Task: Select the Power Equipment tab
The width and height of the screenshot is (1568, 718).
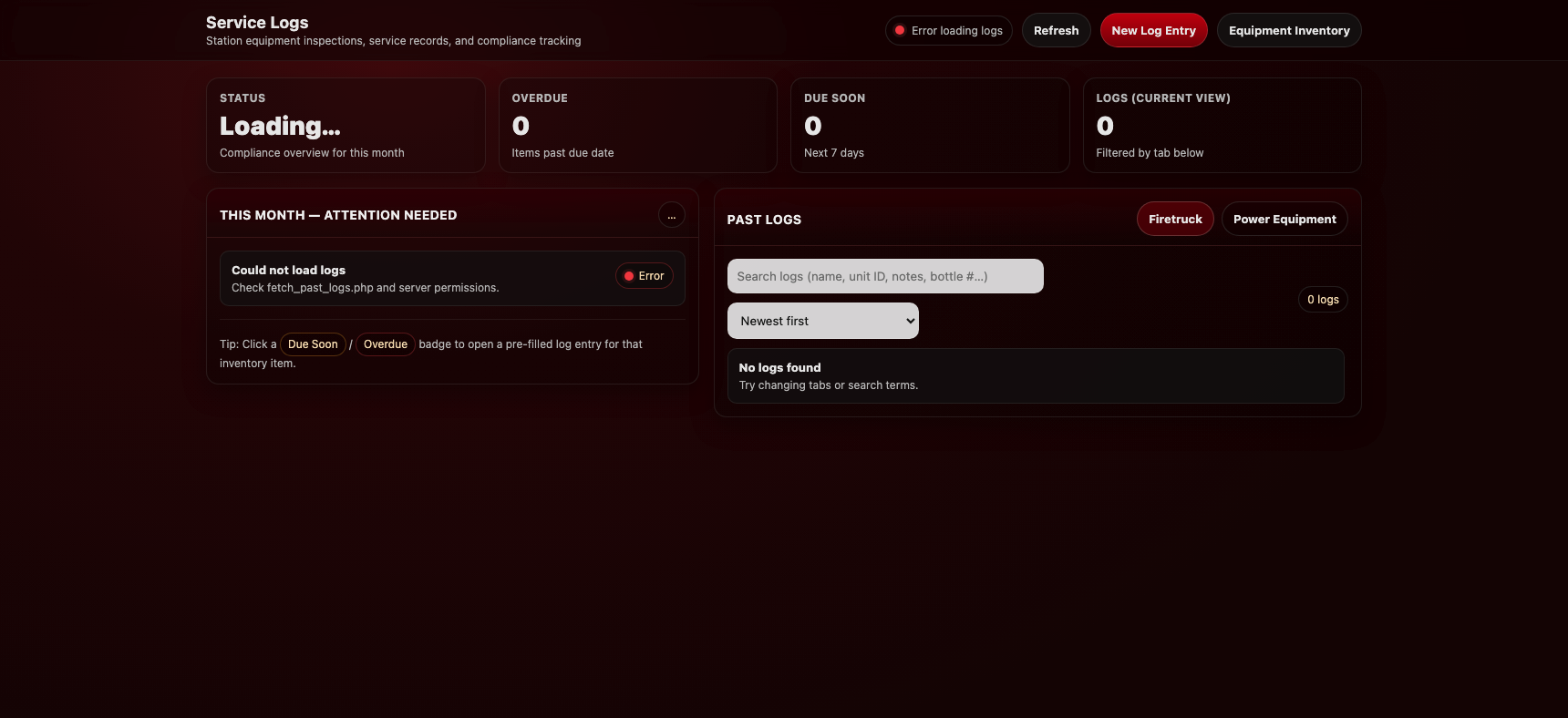Action: (x=1284, y=220)
